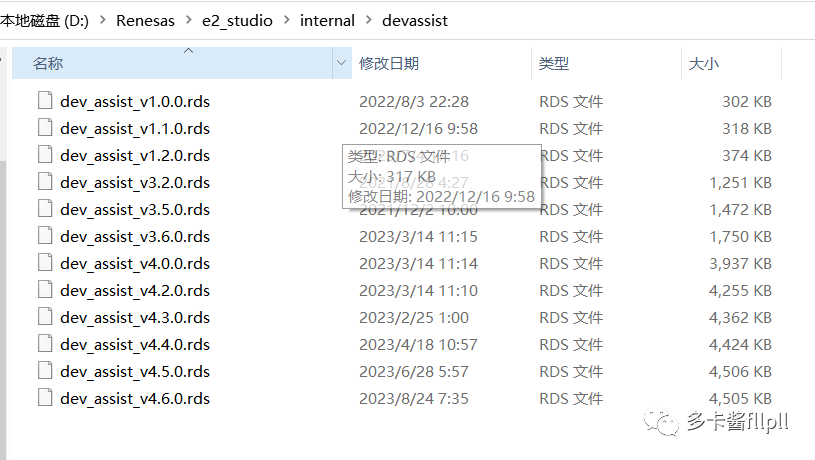The image size is (815, 460).
Task: Navigate to e2_studio folder in breadcrumb
Action: click(x=238, y=21)
